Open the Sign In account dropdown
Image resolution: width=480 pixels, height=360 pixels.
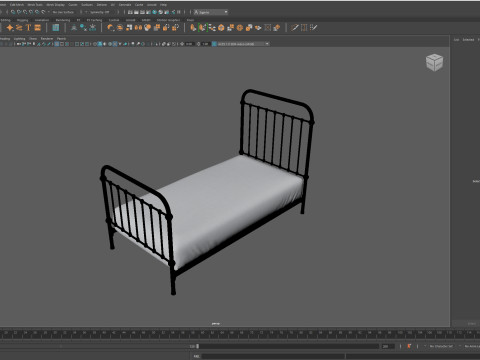[211, 12]
